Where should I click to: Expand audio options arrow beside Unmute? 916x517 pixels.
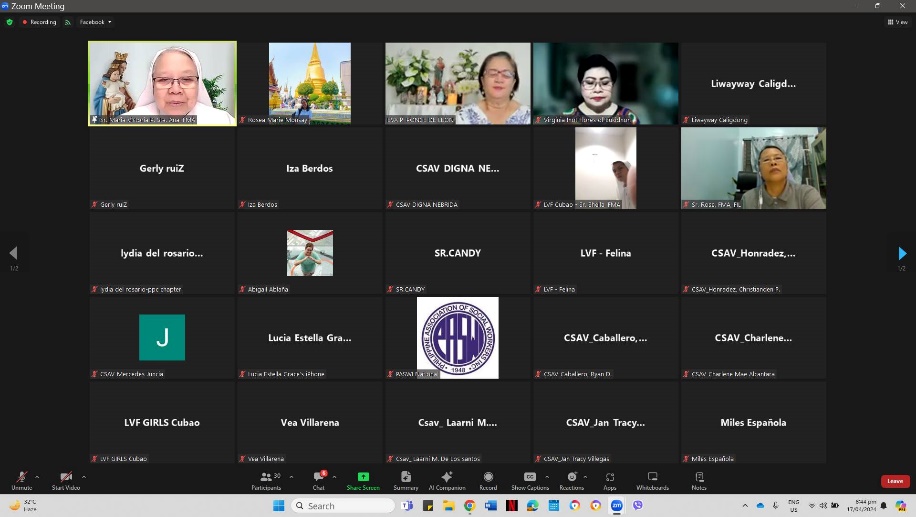pos(37,477)
